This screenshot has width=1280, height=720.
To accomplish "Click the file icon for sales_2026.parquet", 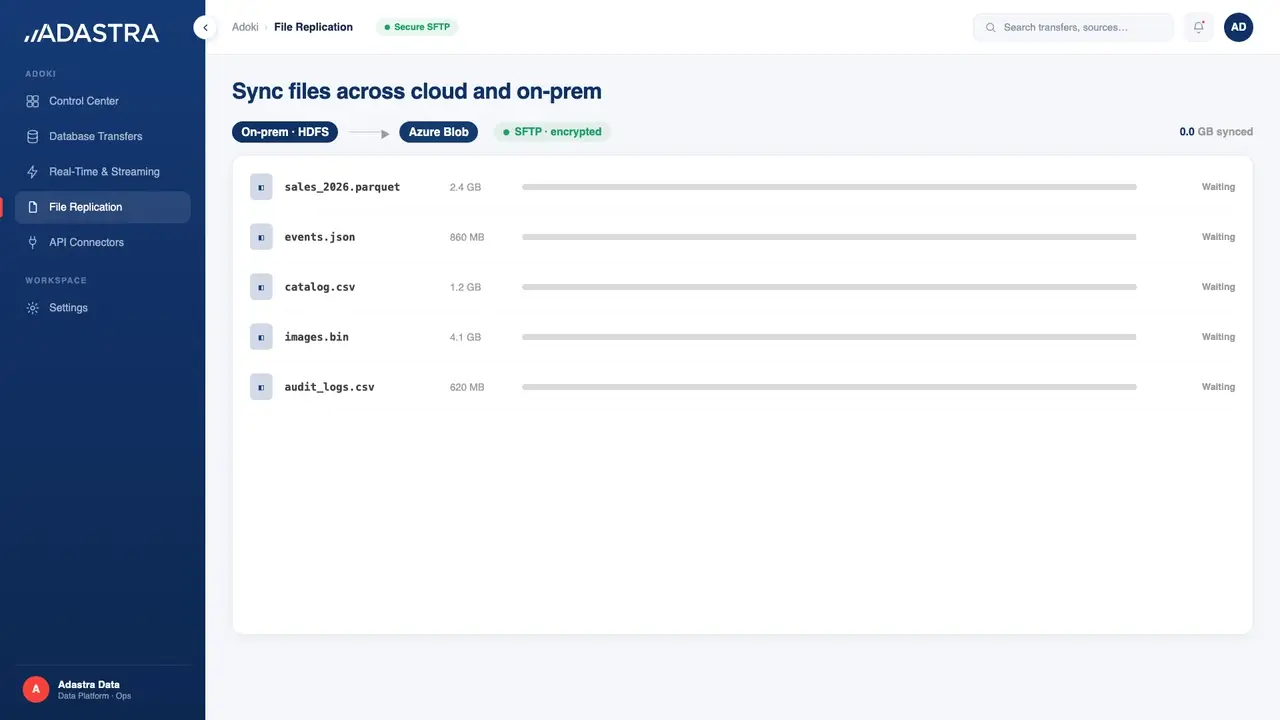I will [261, 187].
